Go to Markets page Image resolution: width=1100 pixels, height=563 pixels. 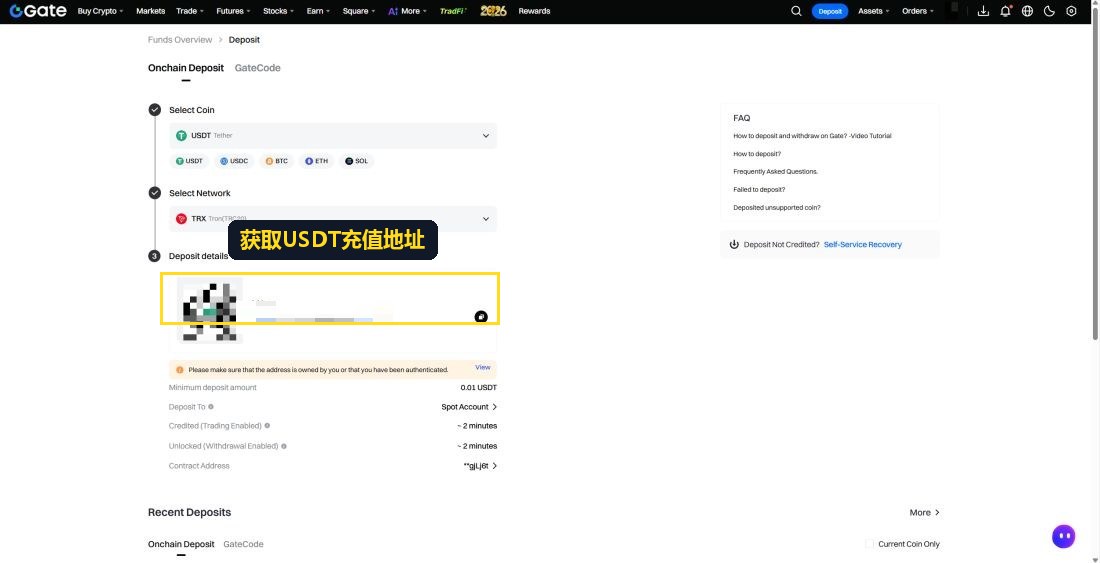point(151,11)
